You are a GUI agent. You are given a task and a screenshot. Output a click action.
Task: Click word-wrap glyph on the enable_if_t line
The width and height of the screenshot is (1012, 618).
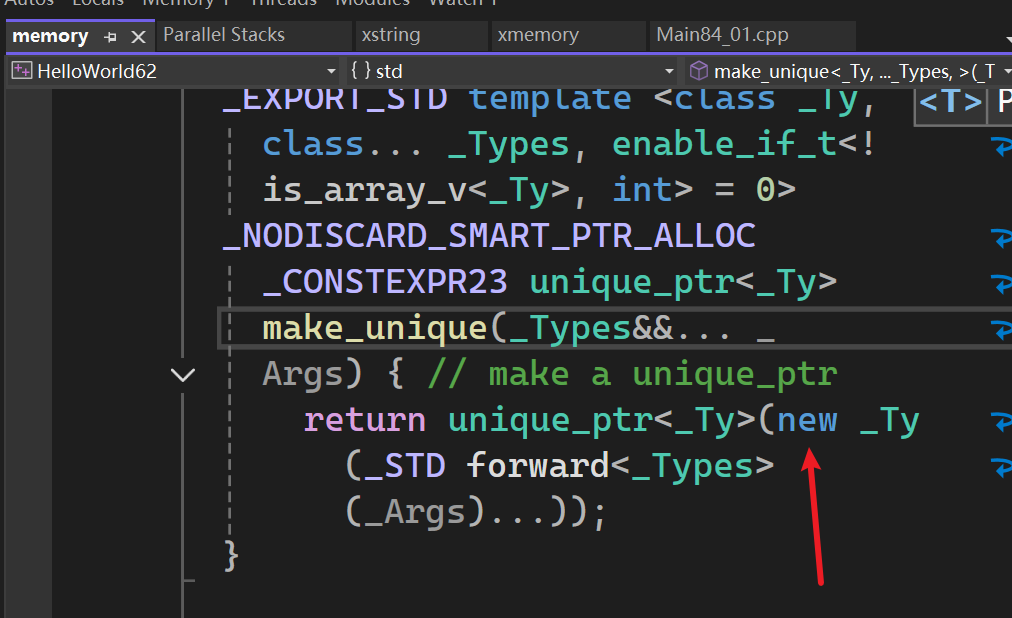tap(1001, 146)
